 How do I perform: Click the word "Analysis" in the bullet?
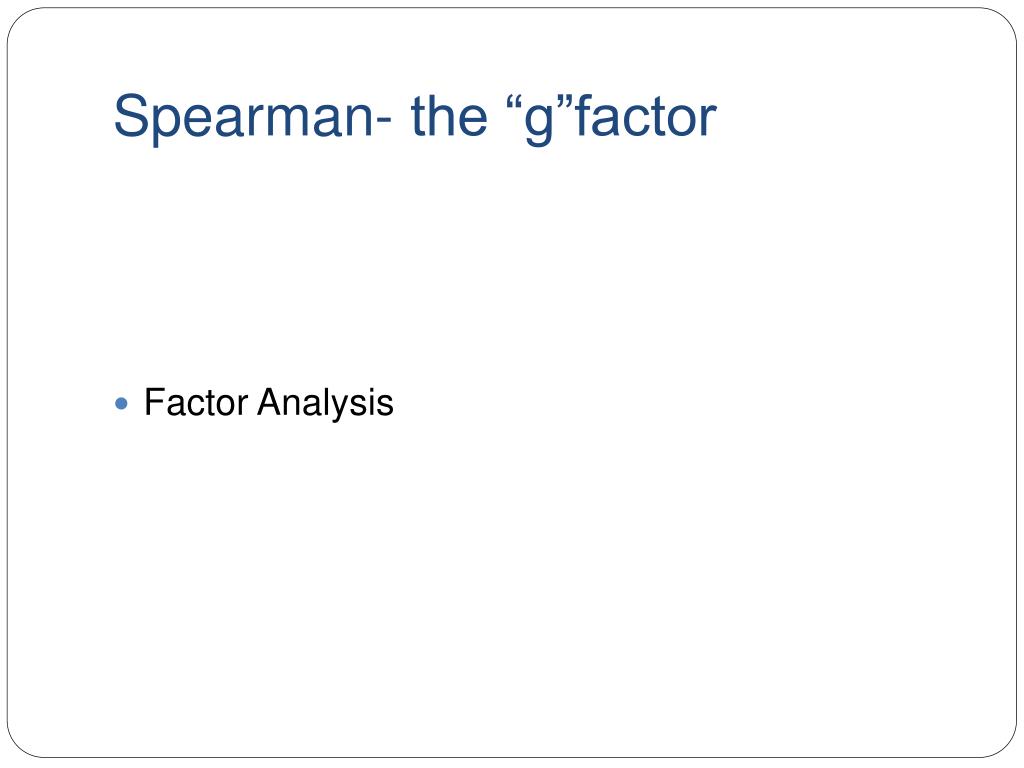tap(325, 404)
